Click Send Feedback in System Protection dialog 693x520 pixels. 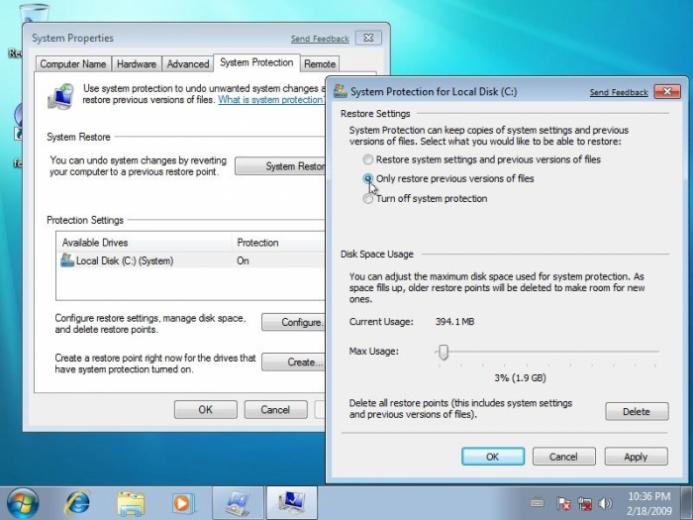(x=619, y=92)
